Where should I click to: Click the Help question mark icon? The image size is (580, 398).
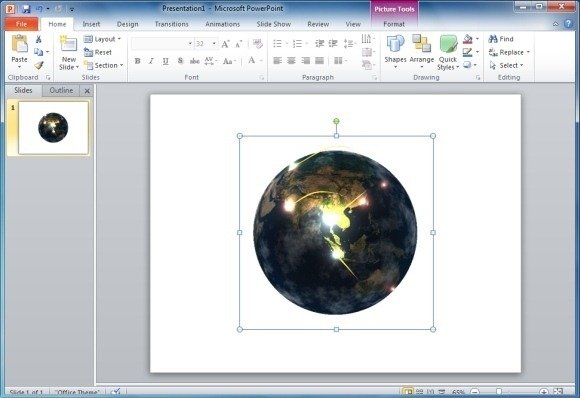pos(568,24)
